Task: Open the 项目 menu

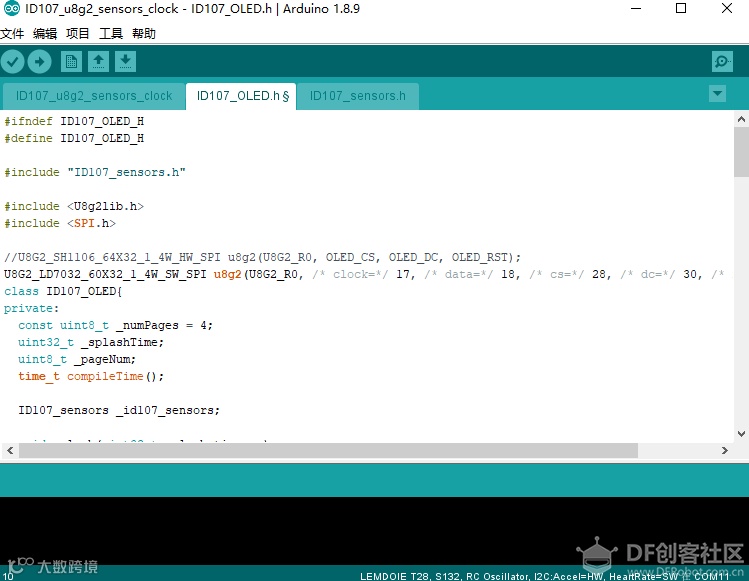Action: 78,33
